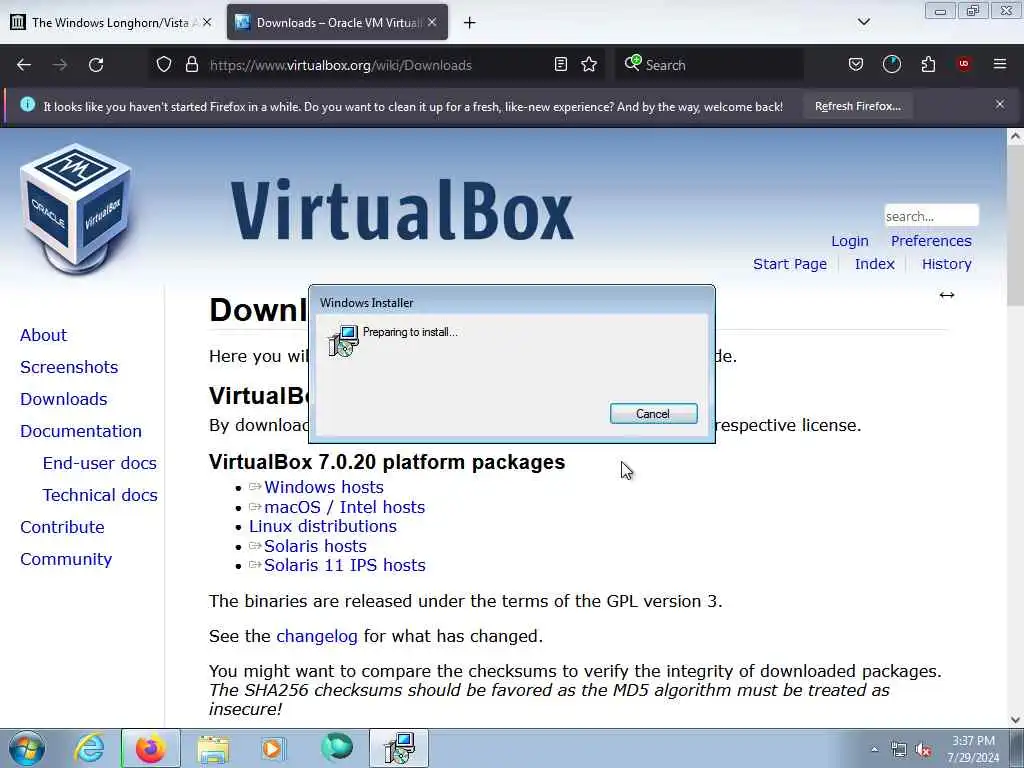The width and height of the screenshot is (1024, 768).
Task: Open the changelog link
Action: tap(317, 636)
